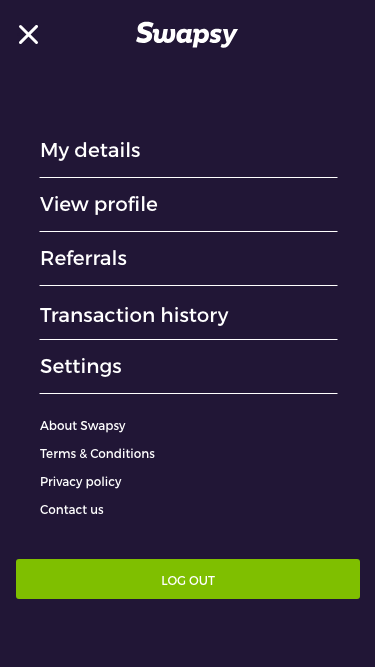The width and height of the screenshot is (375, 667).
Task: Read About Swapsy
Action: pos(82,426)
